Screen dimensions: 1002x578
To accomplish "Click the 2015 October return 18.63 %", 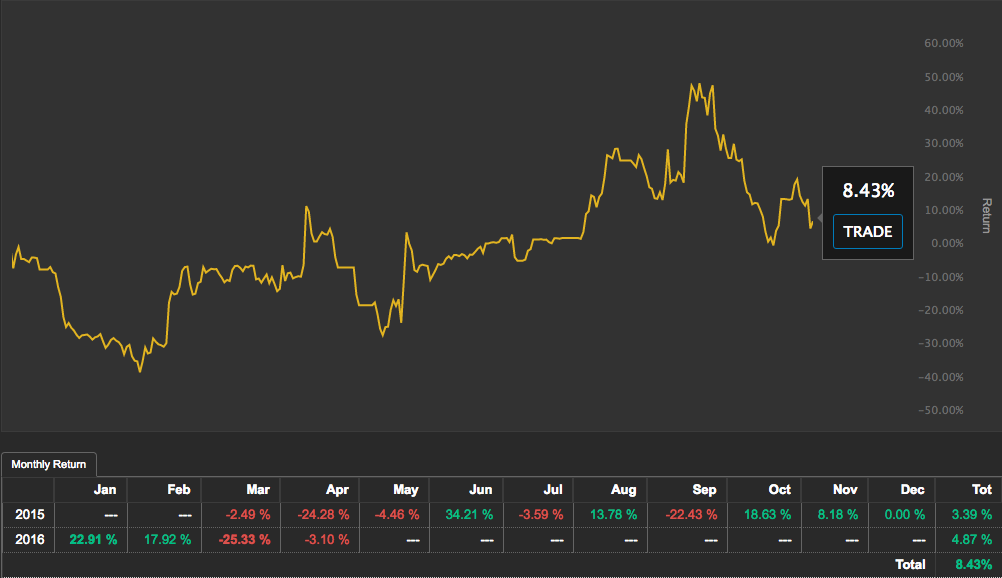I will tap(767, 515).
